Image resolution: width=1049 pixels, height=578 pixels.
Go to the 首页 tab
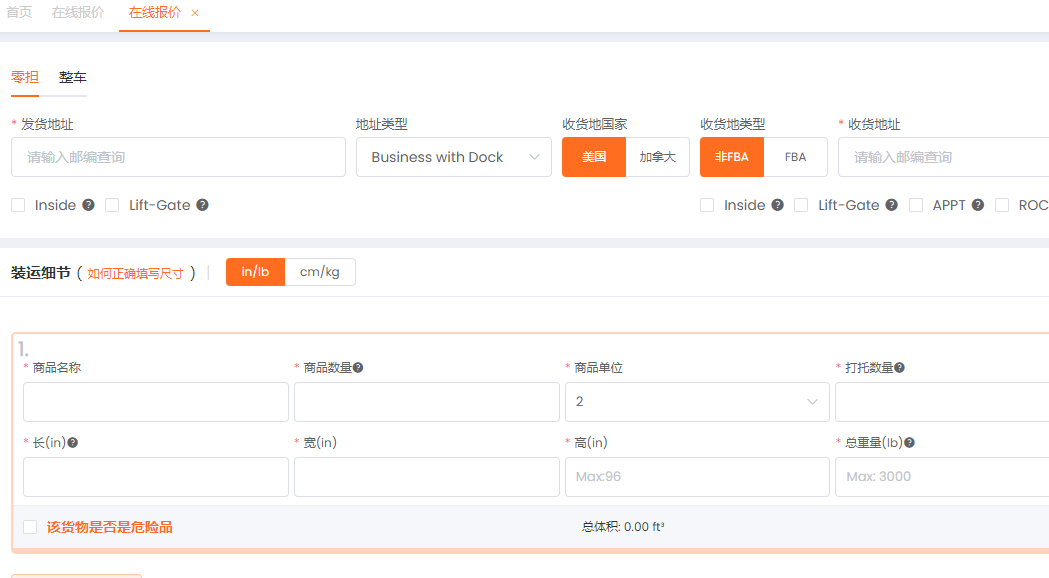coord(19,13)
